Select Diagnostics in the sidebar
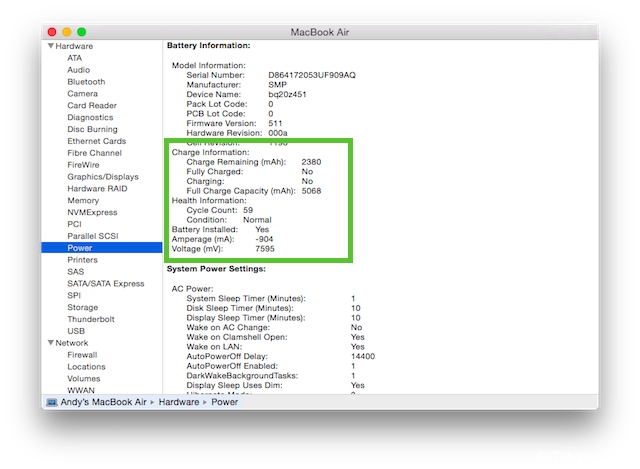 (90, 117)
